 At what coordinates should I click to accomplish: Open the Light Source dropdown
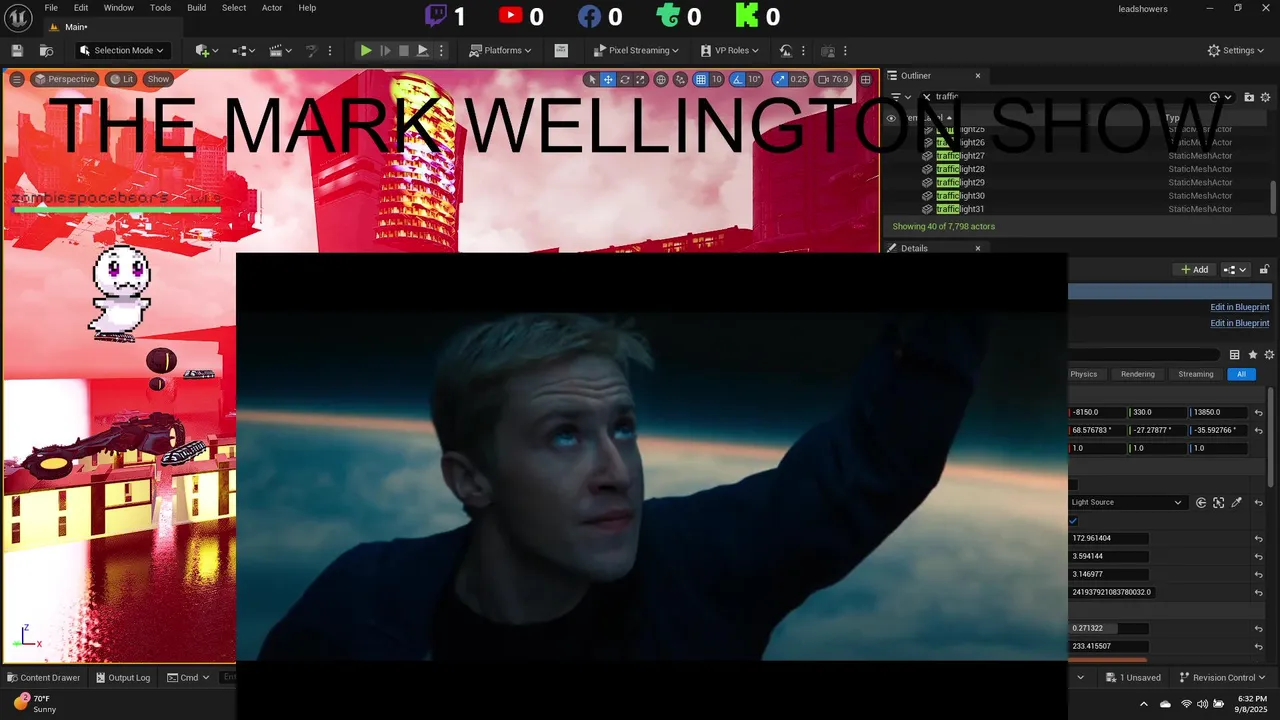coord(1127,502)
